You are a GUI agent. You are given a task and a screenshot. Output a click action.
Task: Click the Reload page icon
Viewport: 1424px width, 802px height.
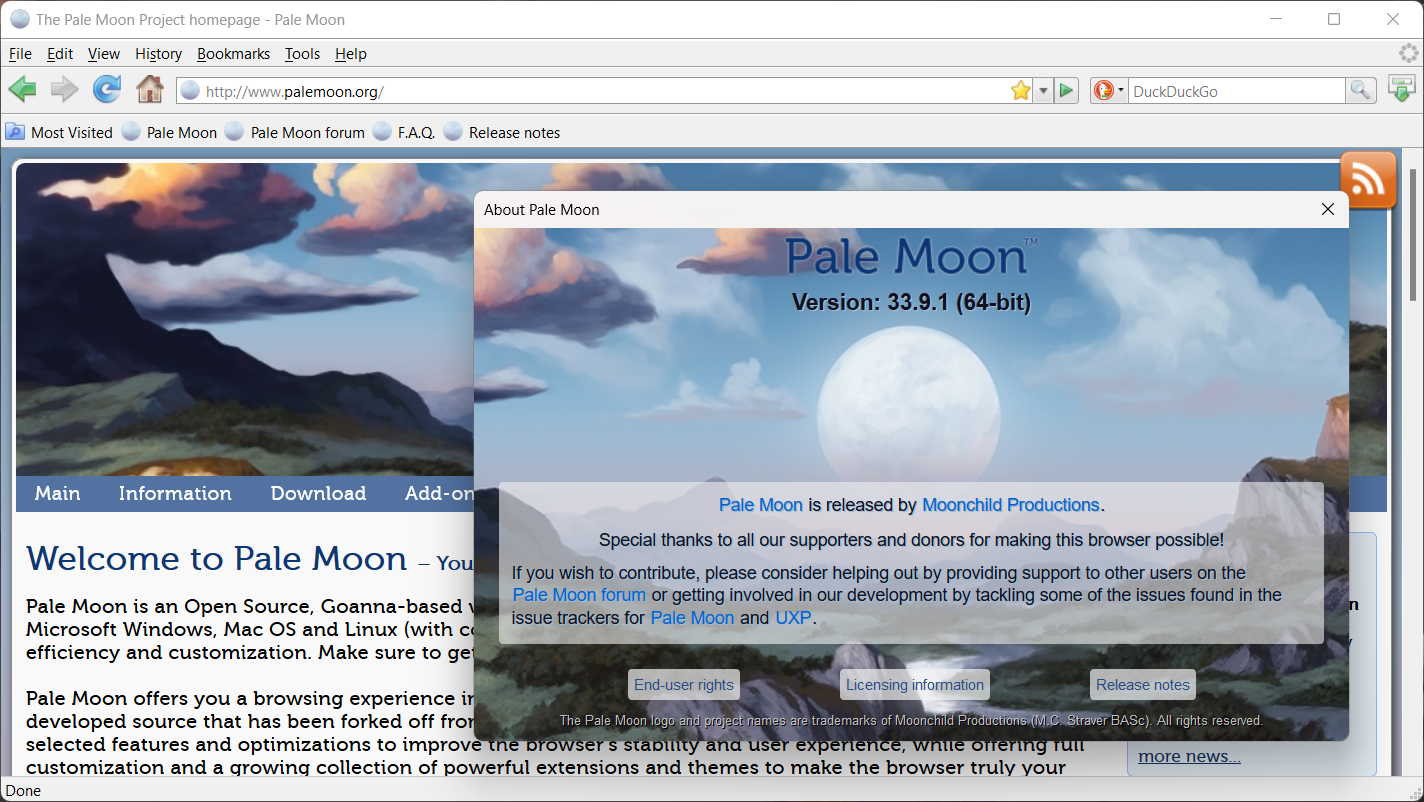pyautogui.click(x=107, y=90)
